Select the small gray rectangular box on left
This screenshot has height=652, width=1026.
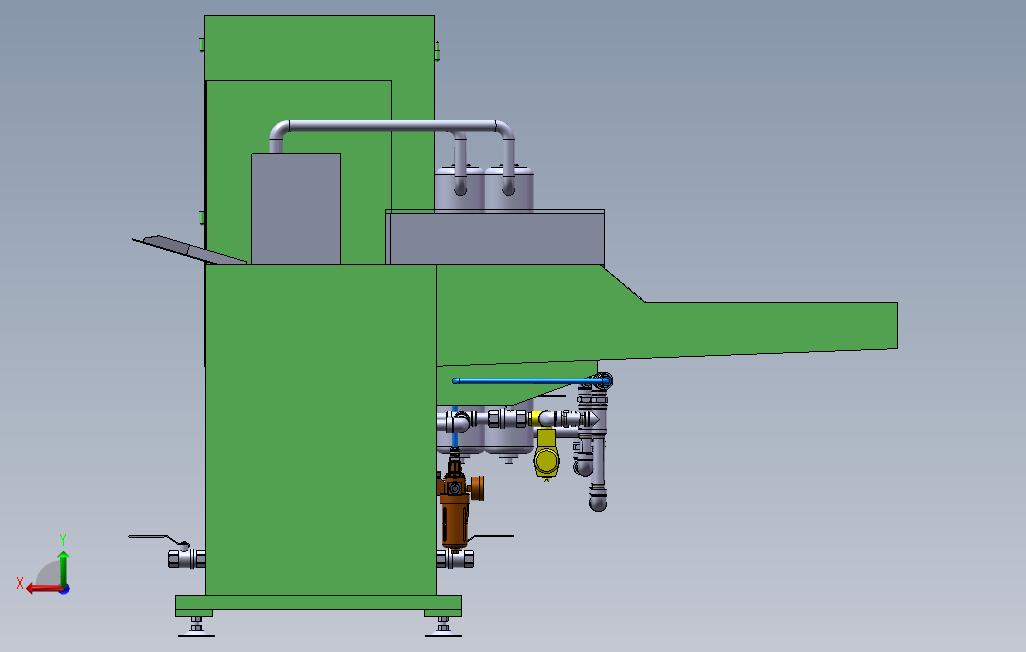coord(296,209)
